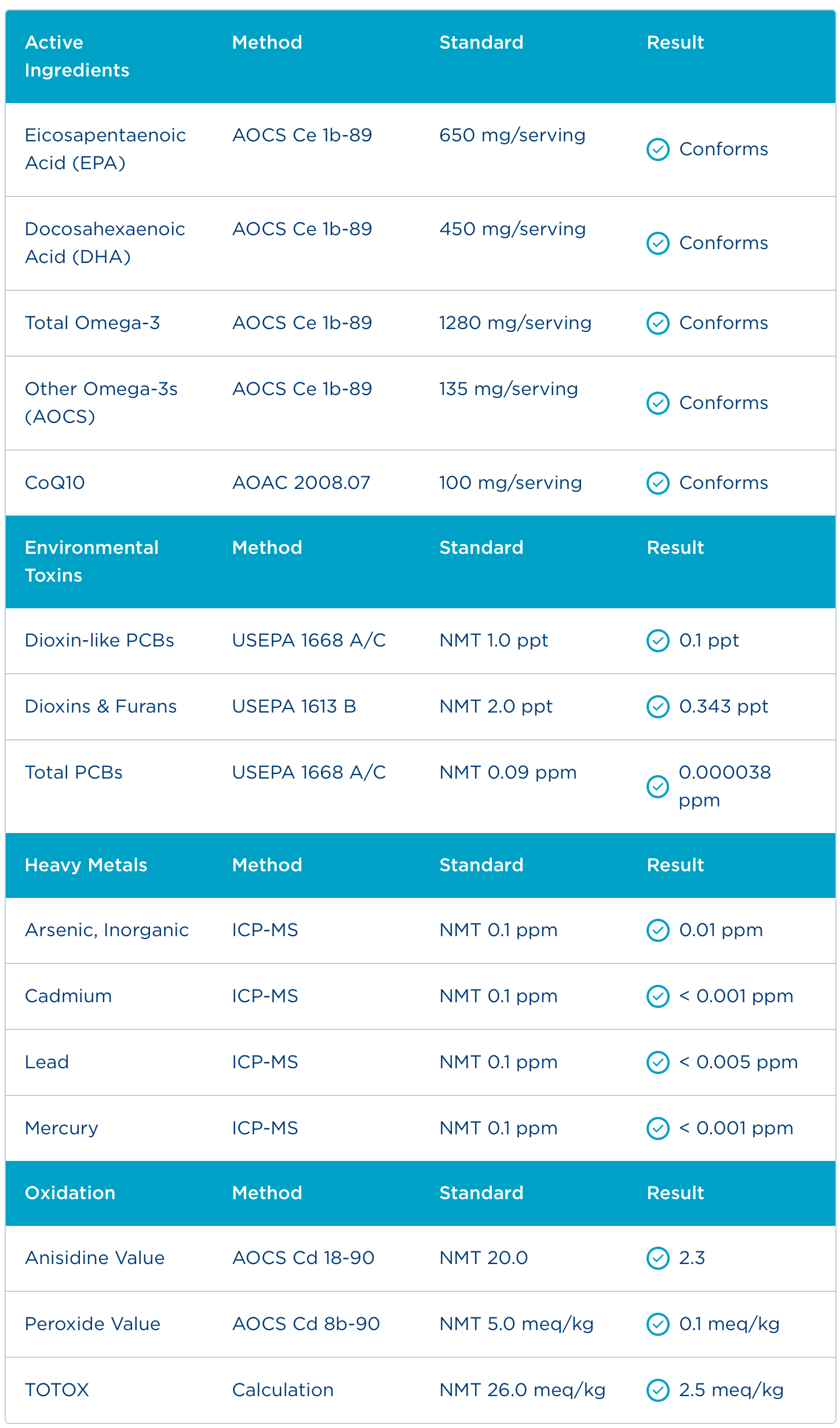Click the Mercury result checkmark icon
Image resolution: width=840 pixels, height=1428 pixels.
click(x=658, y=1128)
